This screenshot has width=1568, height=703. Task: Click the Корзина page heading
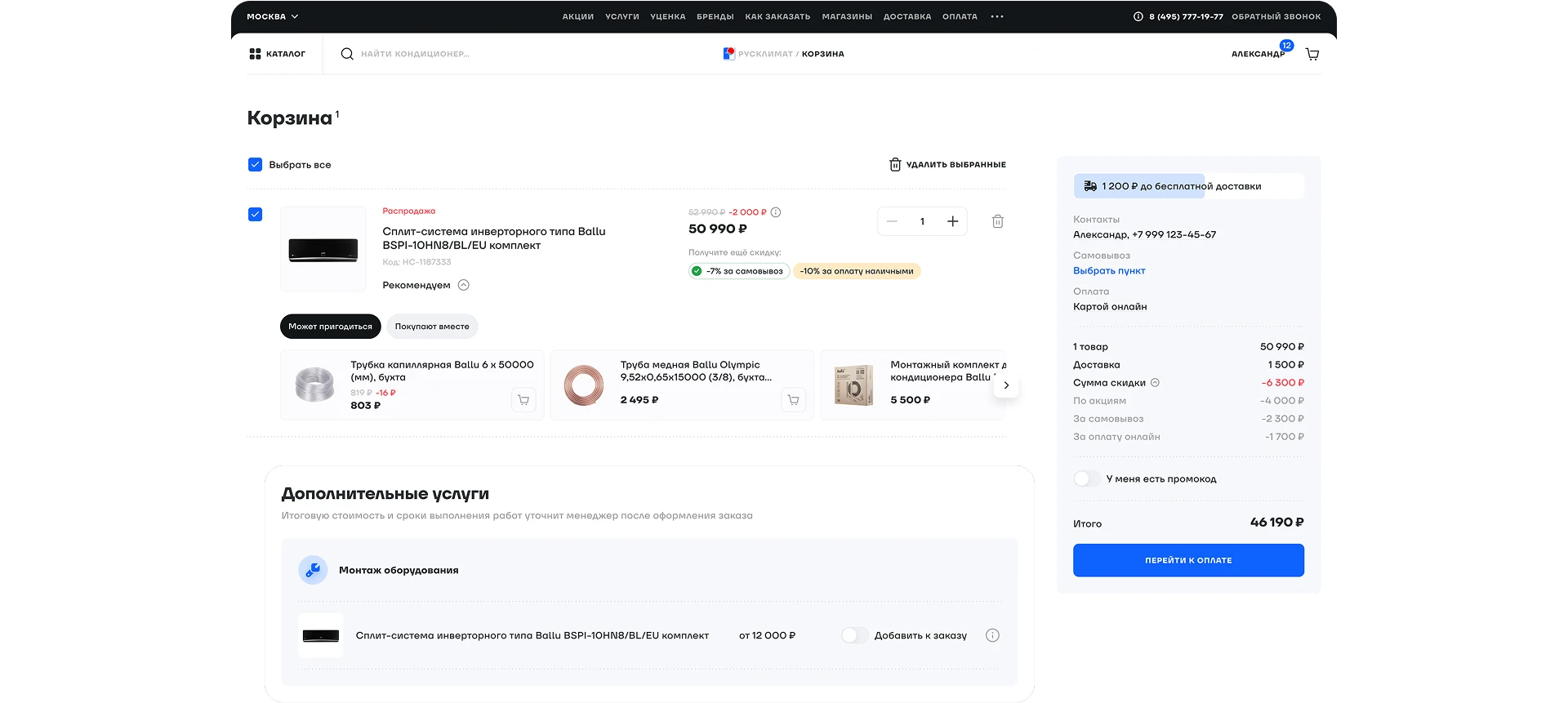click(x=290, y=118)
